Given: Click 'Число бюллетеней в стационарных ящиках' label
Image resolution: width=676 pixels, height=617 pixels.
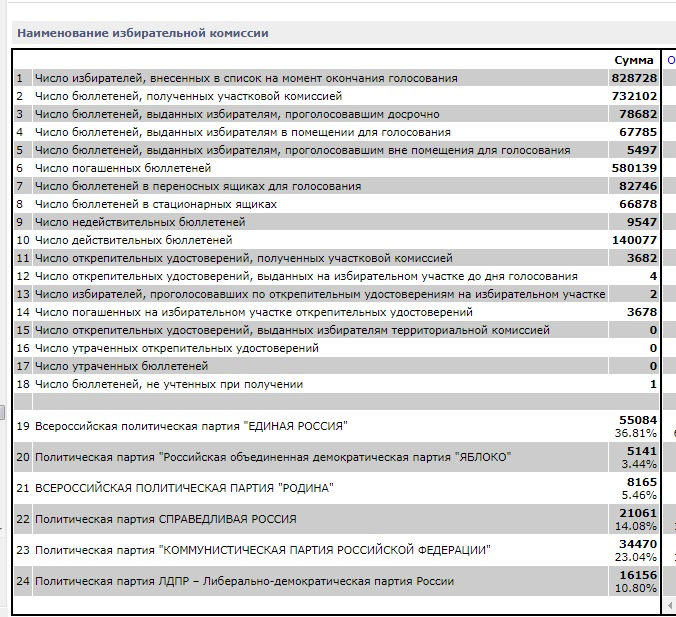Looking at the screenshot, I should pos(156,204).
